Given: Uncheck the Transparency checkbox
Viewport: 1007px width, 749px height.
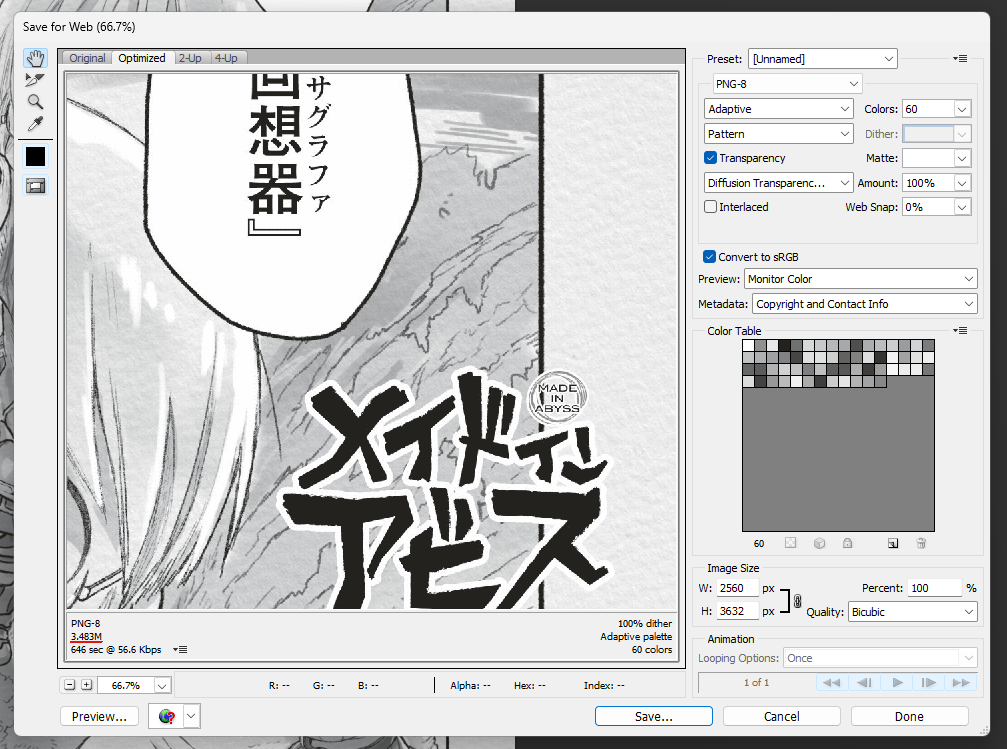Looking at the screenshot, I should coord(710,157).
